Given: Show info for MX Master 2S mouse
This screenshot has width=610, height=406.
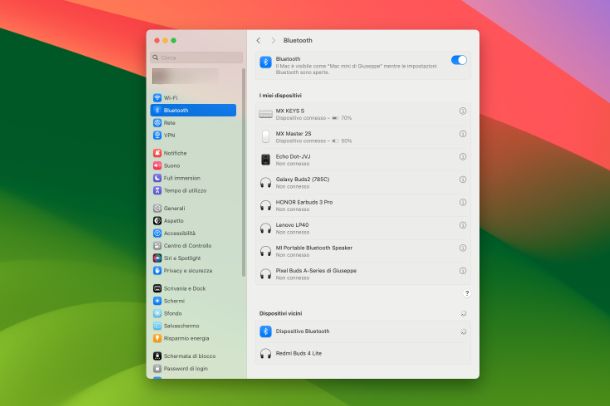Looking at the screenshot, I should pos(462,135).
